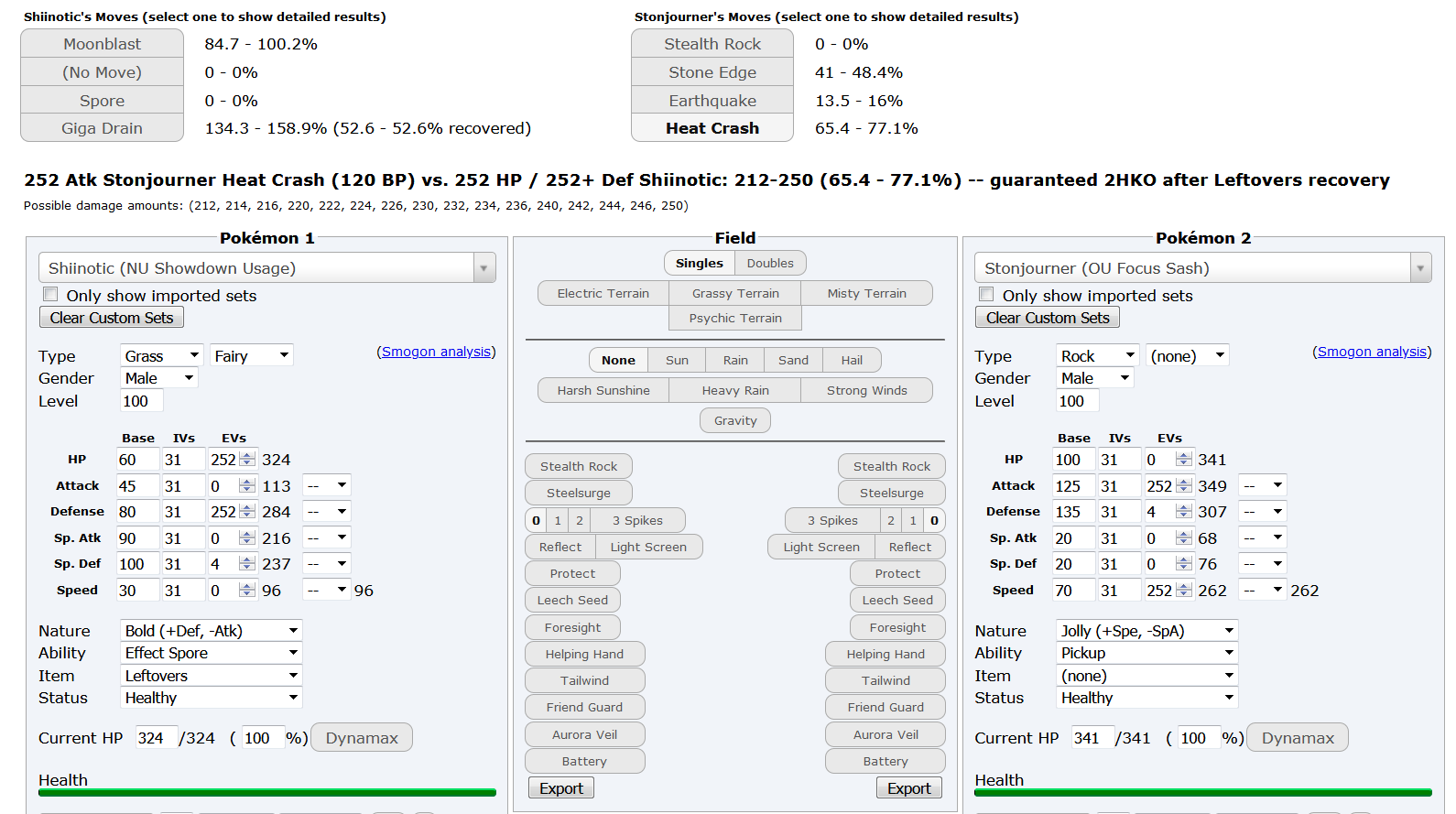The height and width of the screenshot is (814, 1456).
Task: Toggle right side Tailwind
Action: [x=886, y=680]
